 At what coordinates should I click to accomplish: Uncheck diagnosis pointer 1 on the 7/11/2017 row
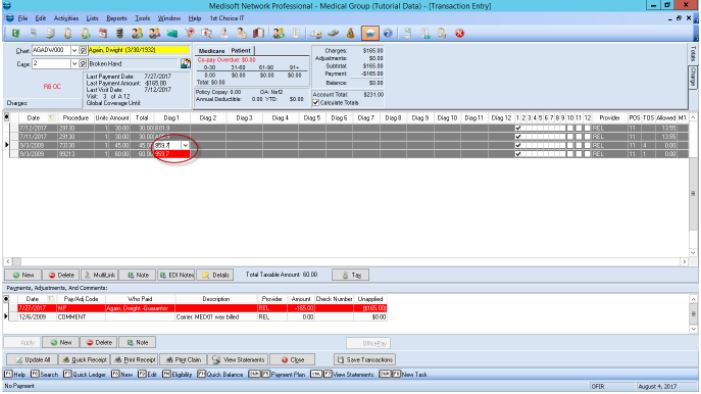(518, 136)
